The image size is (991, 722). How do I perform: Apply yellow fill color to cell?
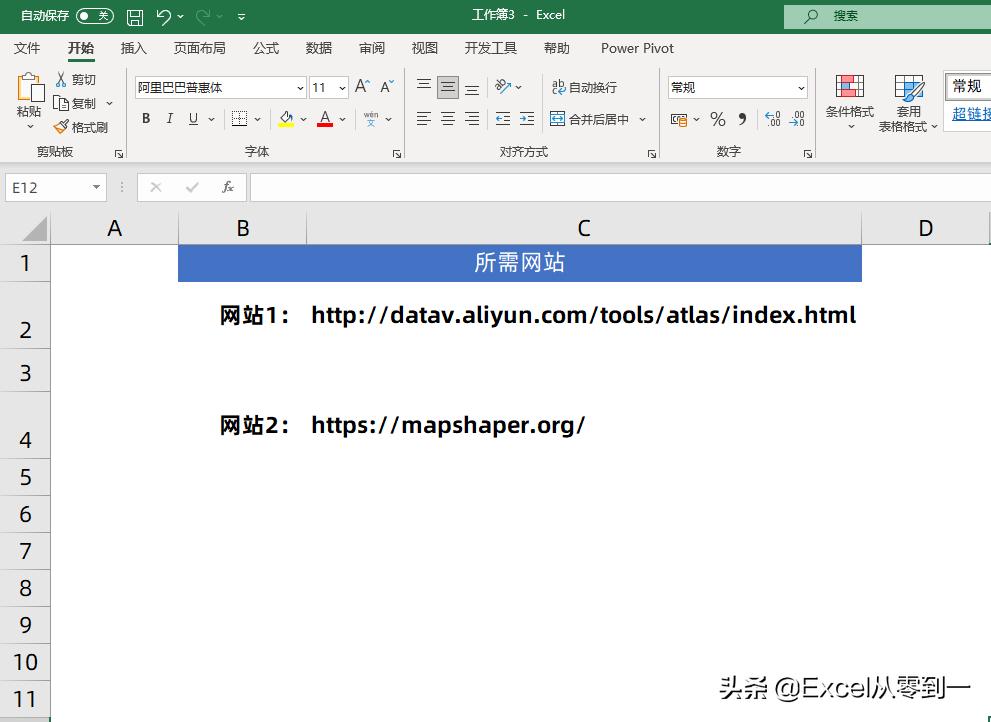coord(288,119)
